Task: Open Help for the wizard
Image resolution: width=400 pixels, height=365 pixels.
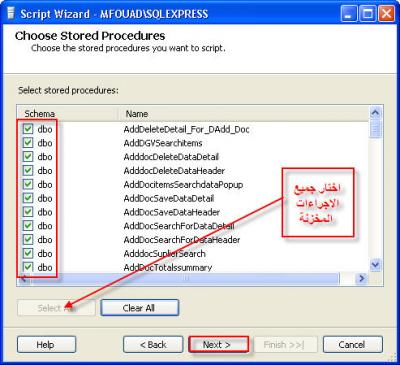Action: click(x=46, y=344)
